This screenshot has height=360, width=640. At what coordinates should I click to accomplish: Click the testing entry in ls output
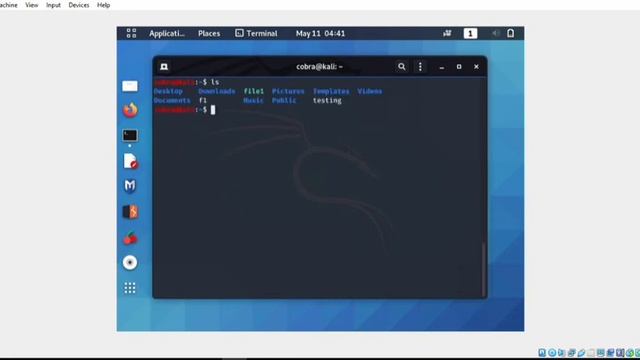click(x=327, y=100)
